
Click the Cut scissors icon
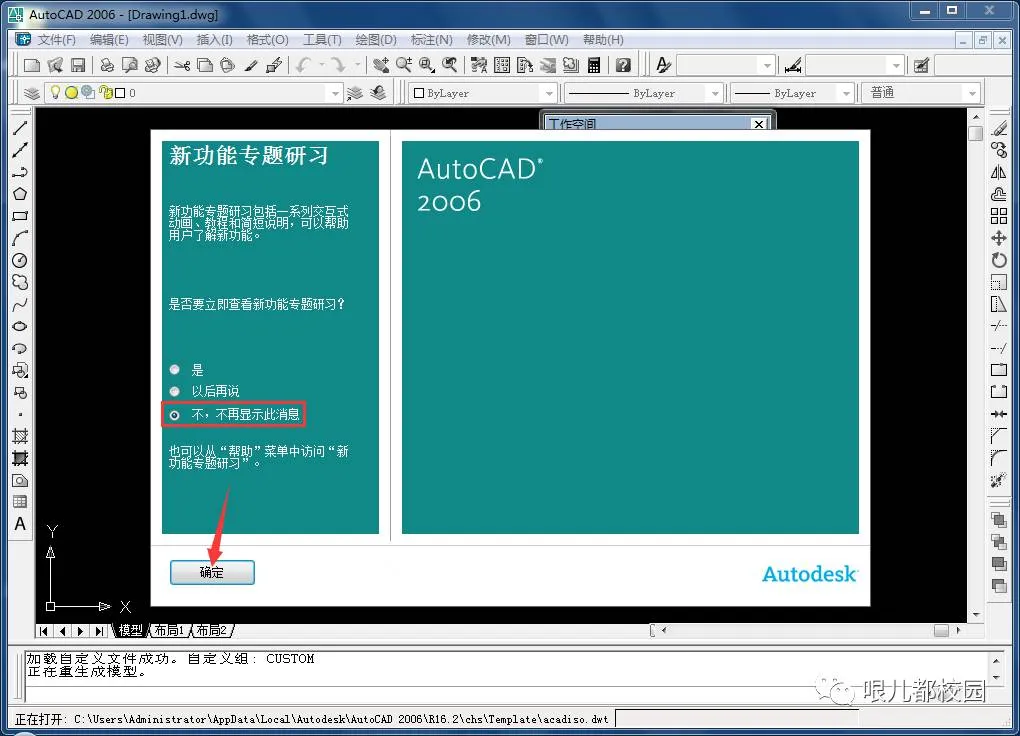click(182, 65)
